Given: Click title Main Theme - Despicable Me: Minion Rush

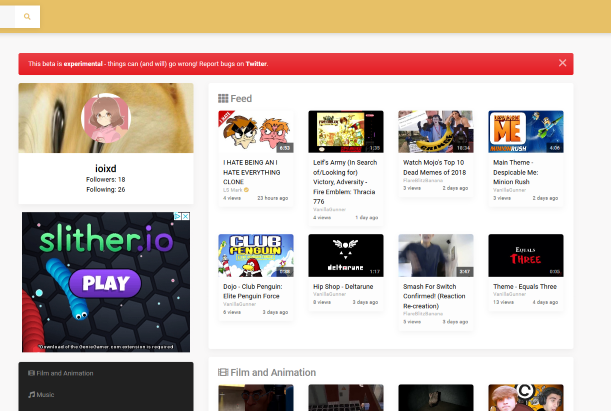Looking at the screenshot, I should [x=516, y=172].
